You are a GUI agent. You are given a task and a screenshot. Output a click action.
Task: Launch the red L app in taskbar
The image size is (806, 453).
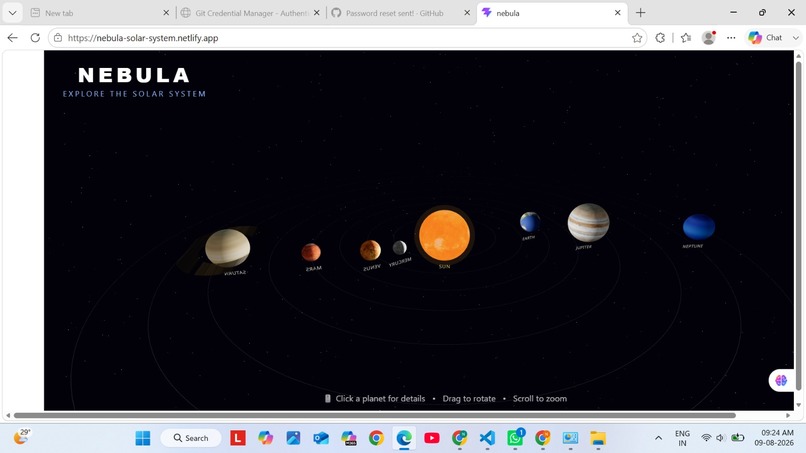click(x=237, y=438)
